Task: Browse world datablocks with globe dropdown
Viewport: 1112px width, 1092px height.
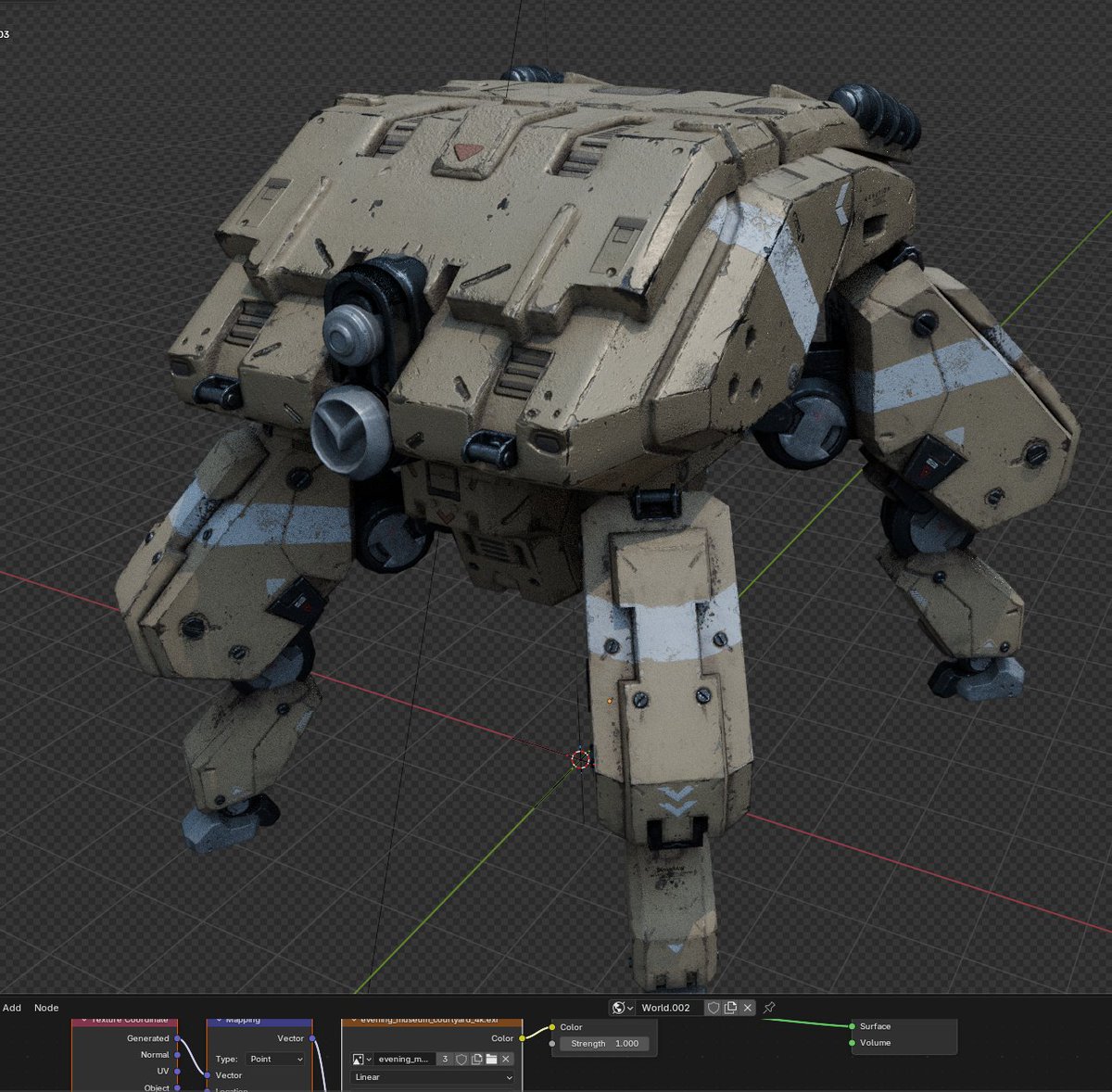Action: [623, 1008]
